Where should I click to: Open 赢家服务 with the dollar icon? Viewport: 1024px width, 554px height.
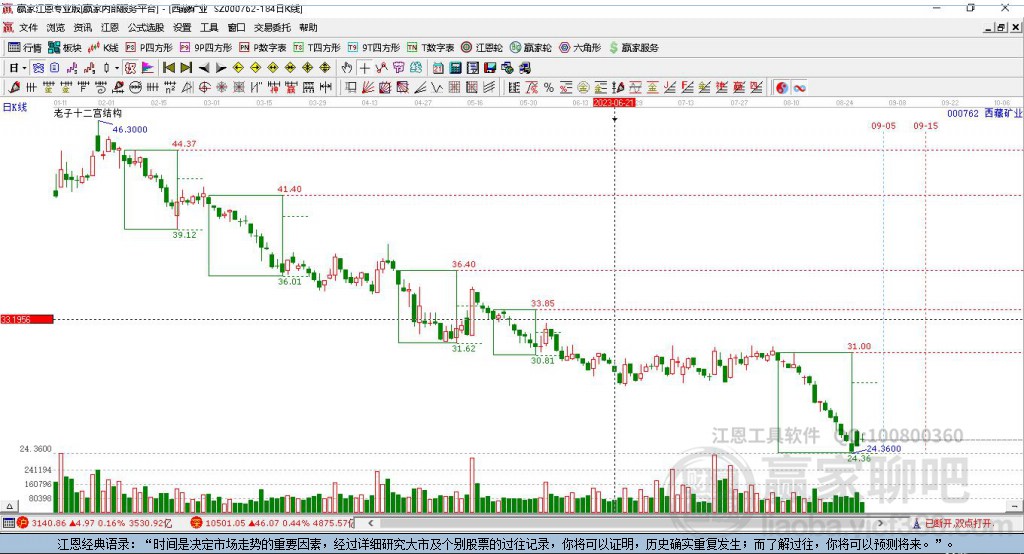click(633, 48)
